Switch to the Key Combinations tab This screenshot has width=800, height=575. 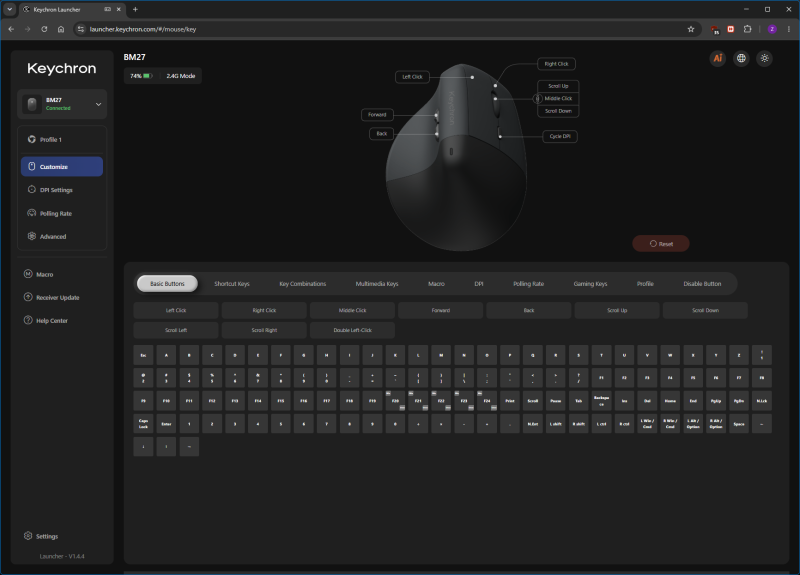[x=303, y=284]
